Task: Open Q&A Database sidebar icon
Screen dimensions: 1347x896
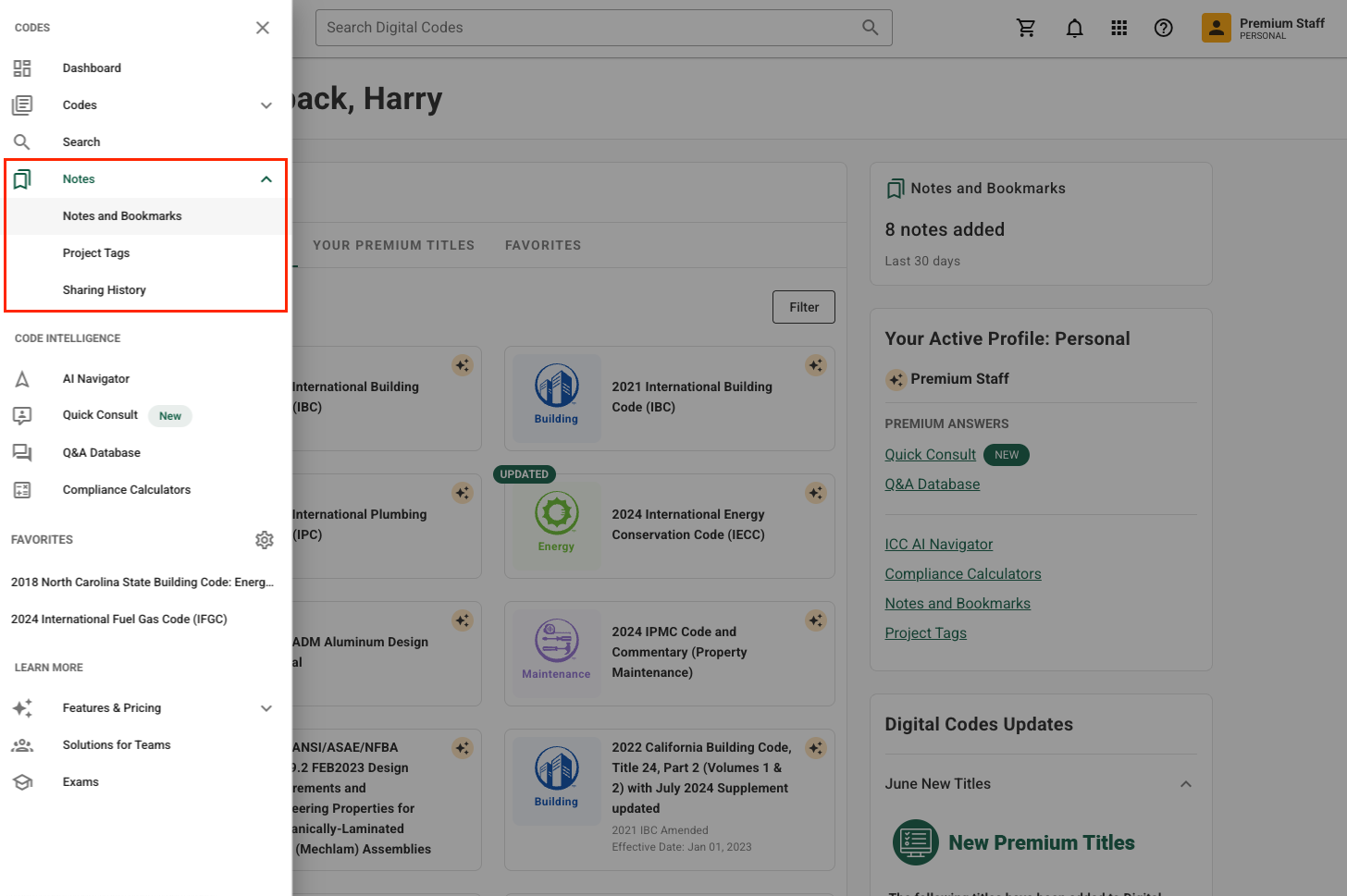Action: point(22,453)
